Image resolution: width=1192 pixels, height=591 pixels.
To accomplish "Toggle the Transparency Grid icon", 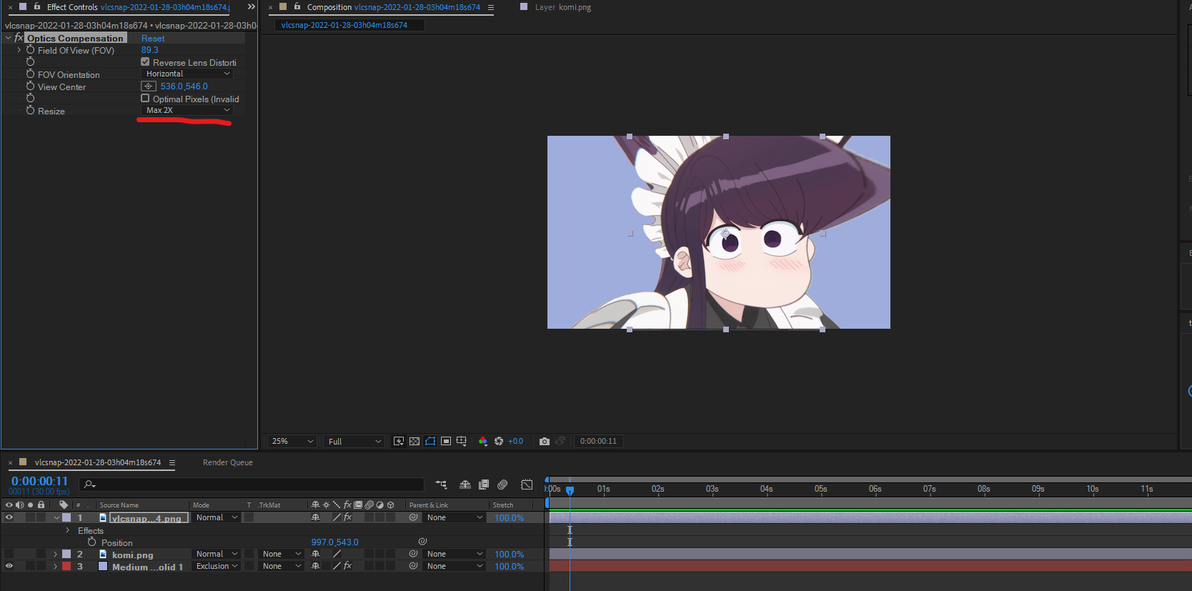I will coord(414,441).
